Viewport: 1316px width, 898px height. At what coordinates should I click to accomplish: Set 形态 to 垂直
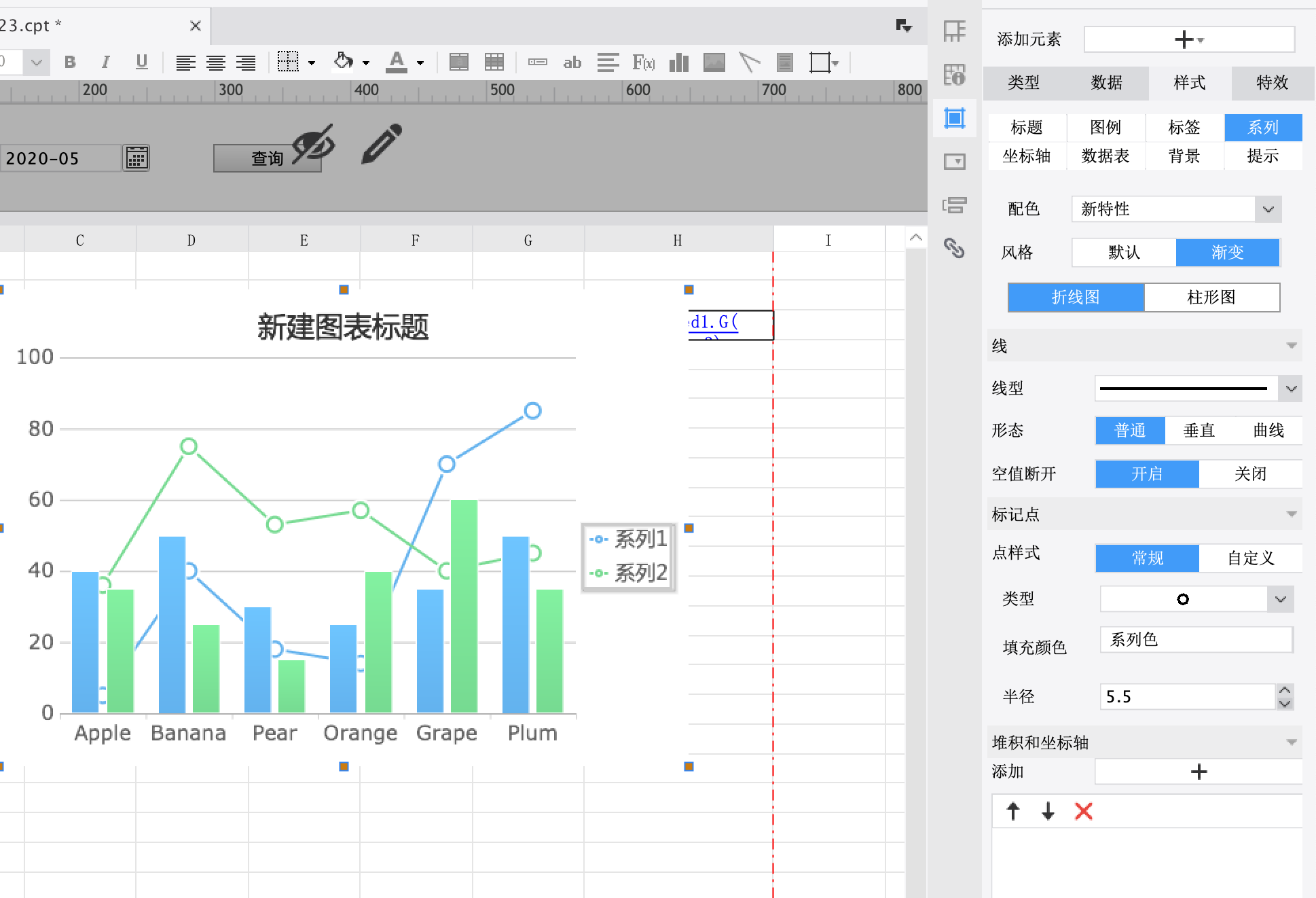(x=1199, y=431)
